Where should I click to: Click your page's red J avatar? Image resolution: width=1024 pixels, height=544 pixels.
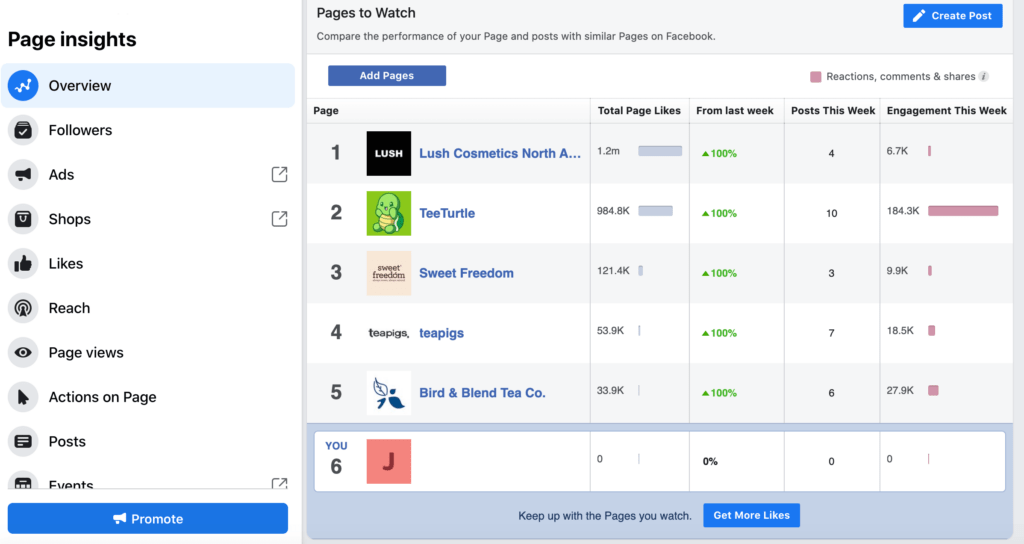[x=389, y=461]
